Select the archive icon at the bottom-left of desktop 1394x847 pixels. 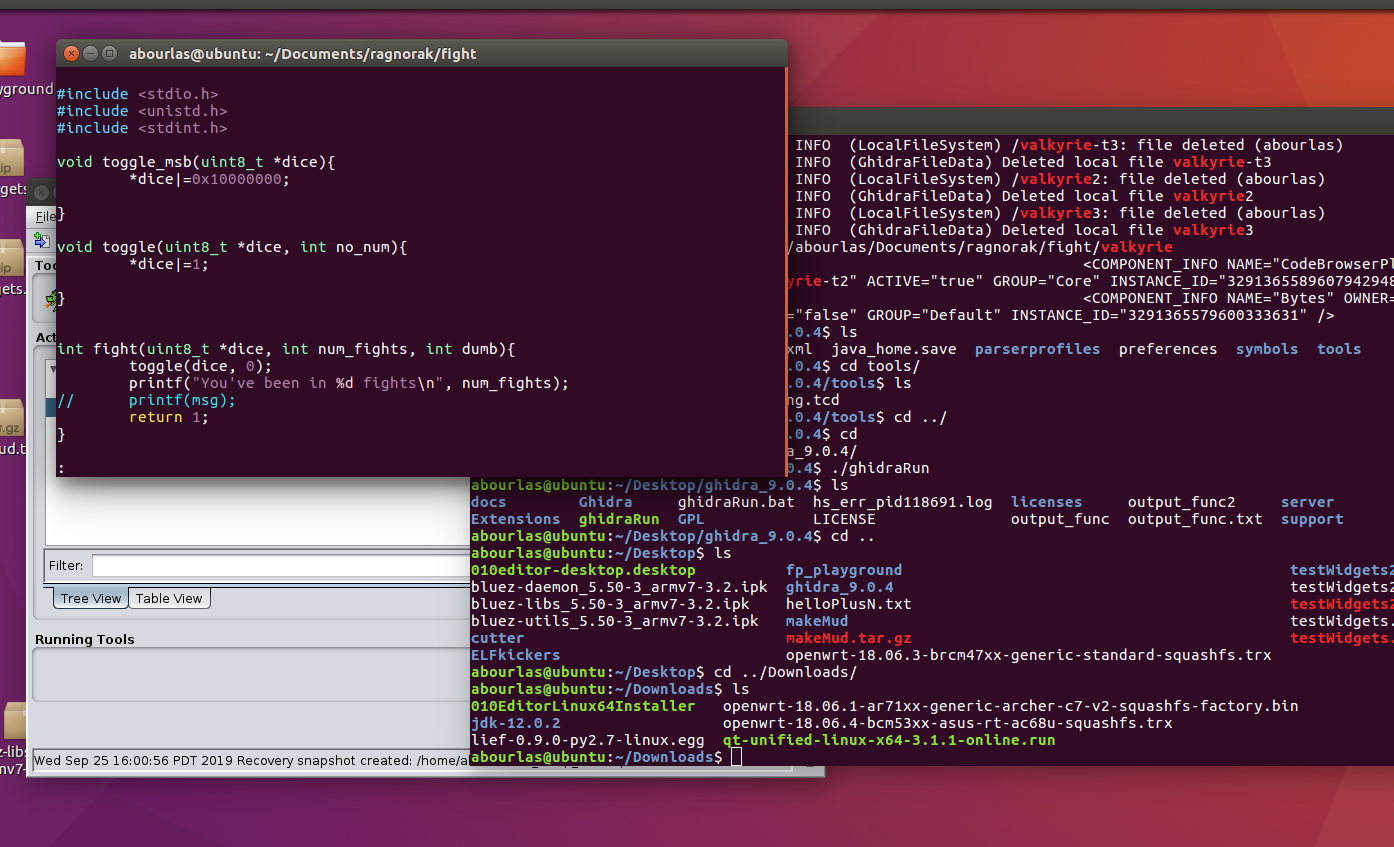[x=14, y=720]
